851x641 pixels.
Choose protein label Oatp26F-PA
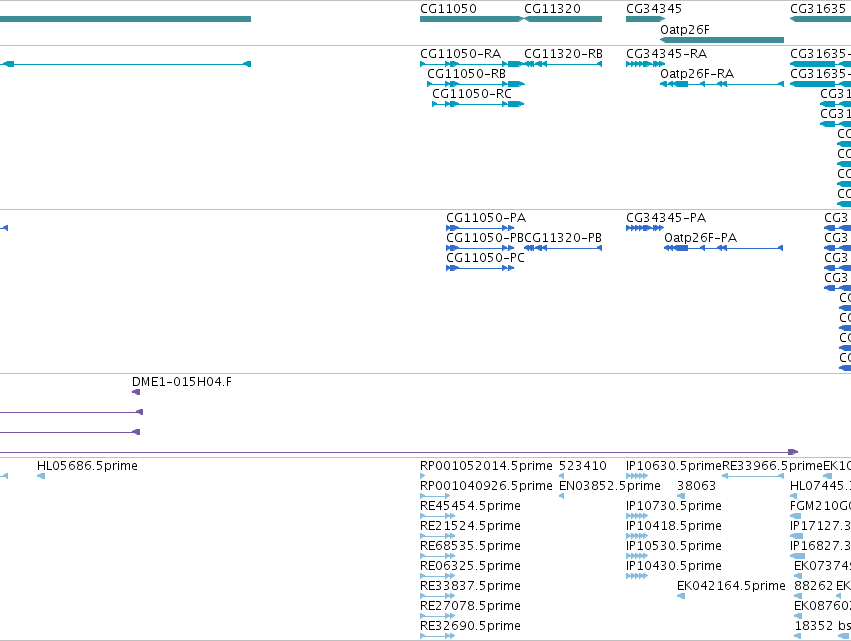click(700, 238)
